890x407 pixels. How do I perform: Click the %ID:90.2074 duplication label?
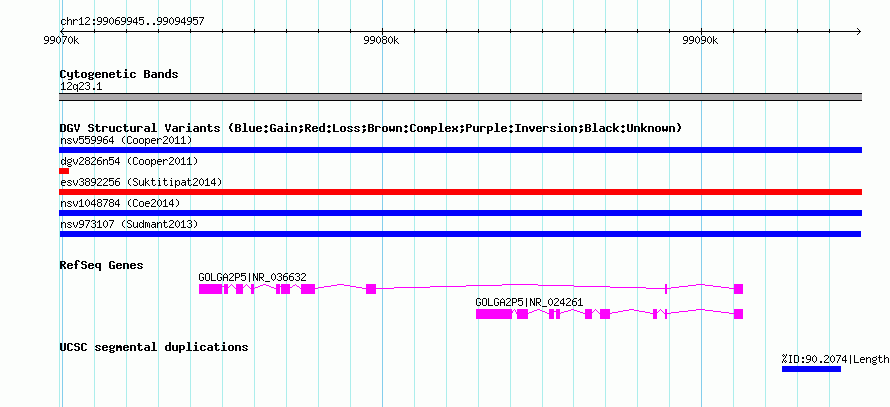(x=836, y=359)
